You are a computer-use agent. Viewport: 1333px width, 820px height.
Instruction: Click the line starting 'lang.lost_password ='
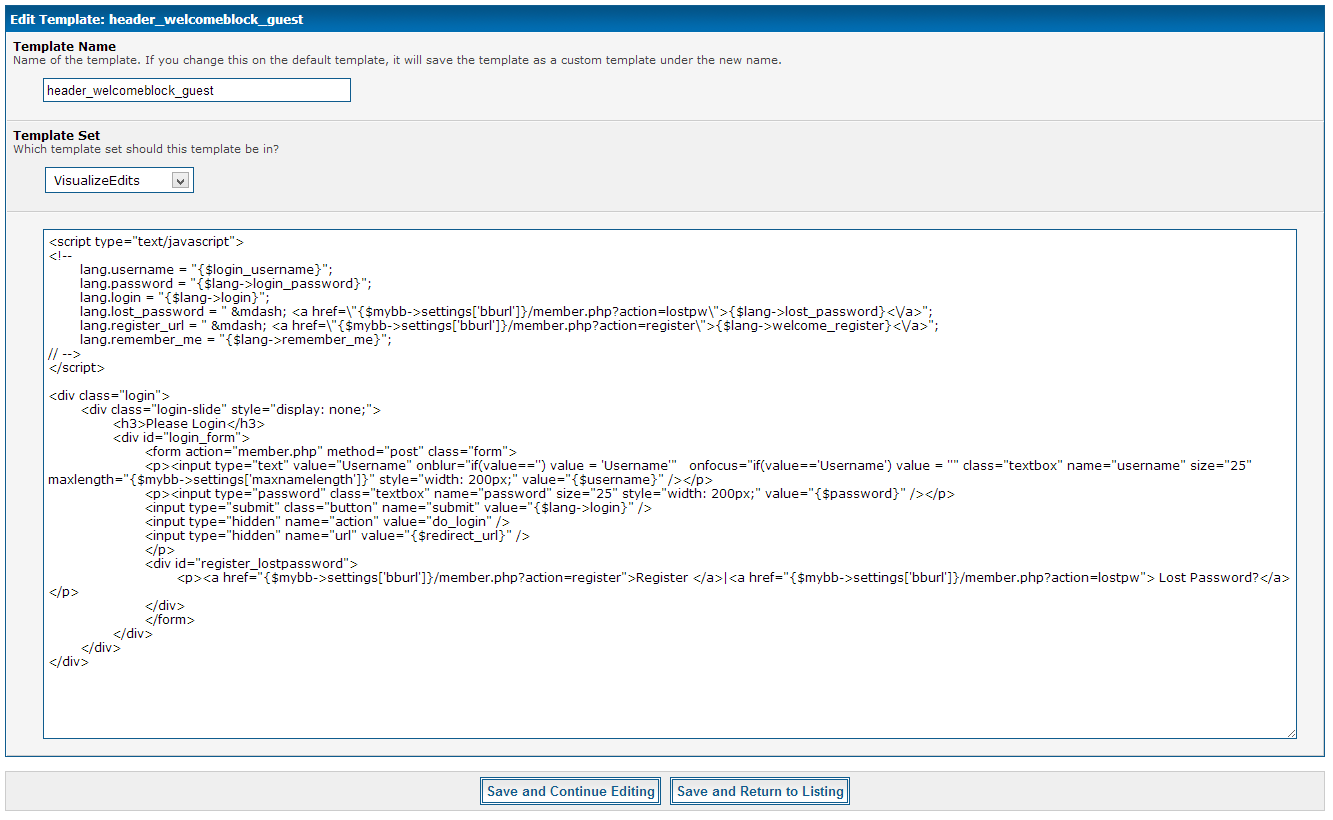(x=506, y=312)
